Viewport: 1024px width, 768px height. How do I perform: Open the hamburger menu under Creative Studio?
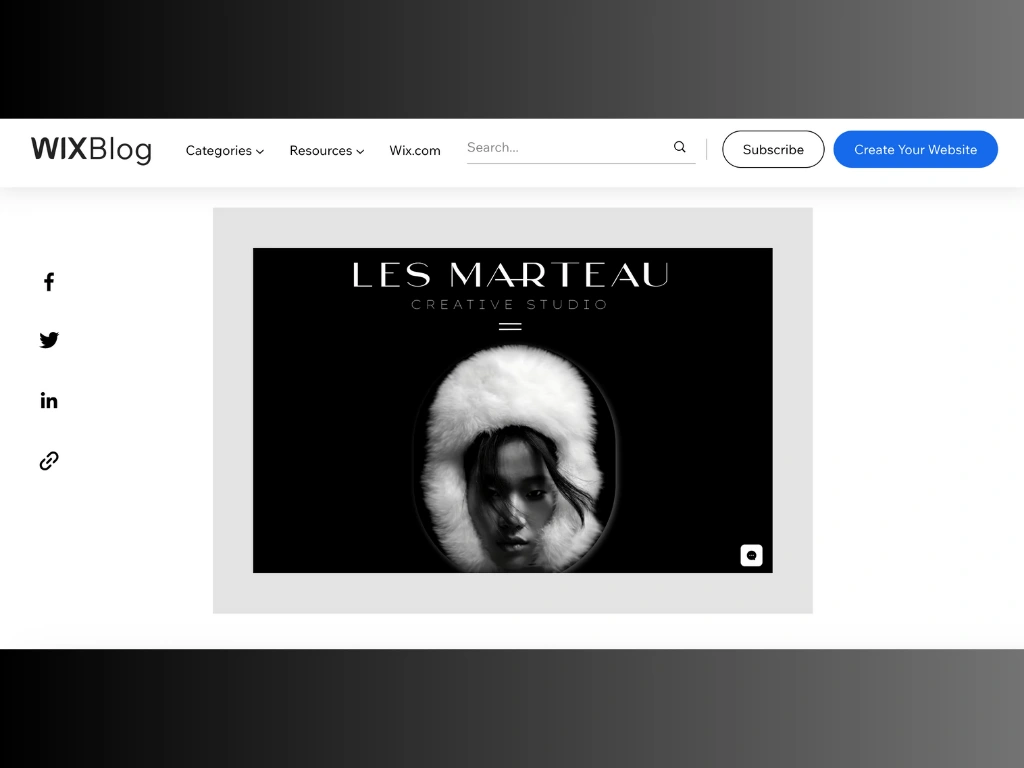click(x=510, y=327)
